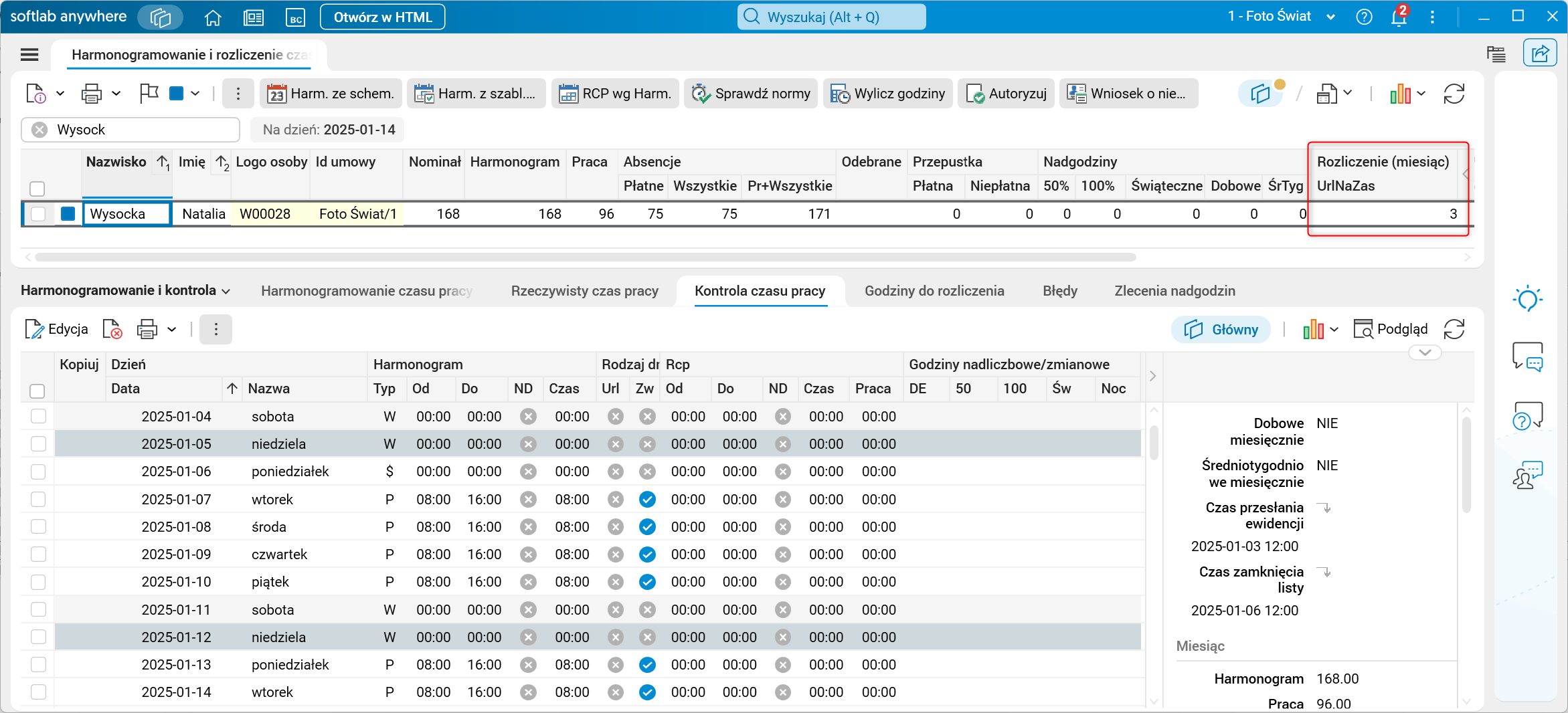Refresh the lower Kontrola czasu pracy grid
This screenshot has width=1568, height=713.
tap(1454, 329)
